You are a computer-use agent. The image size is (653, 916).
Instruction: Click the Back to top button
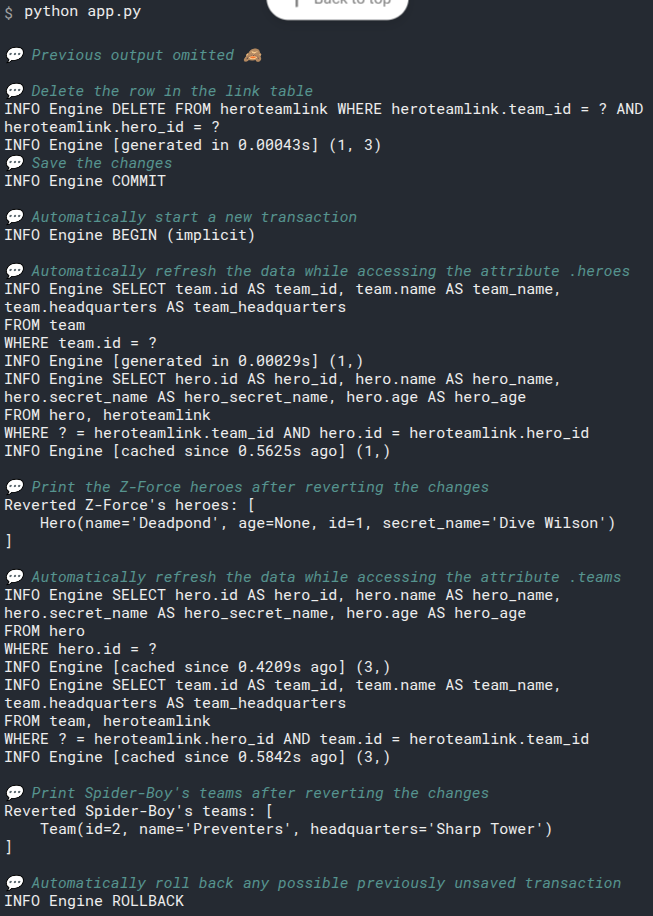[337, 5]
